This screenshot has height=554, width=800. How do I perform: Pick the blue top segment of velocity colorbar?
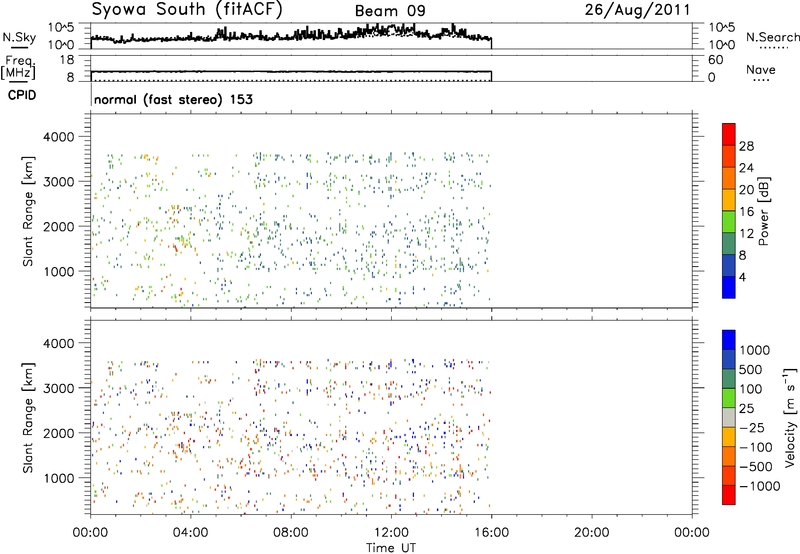[729, 340]
